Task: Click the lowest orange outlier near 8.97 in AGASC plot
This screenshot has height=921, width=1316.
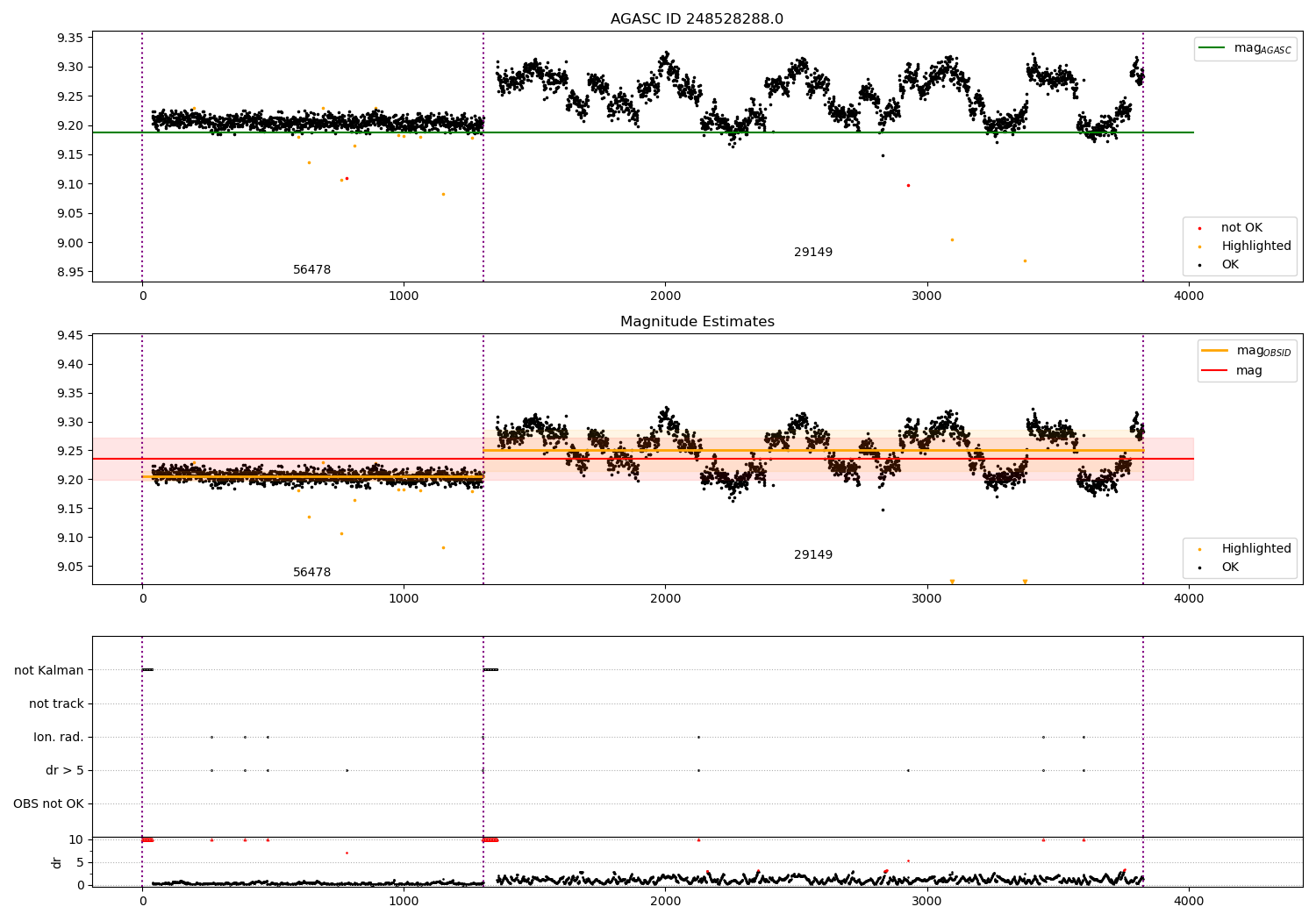Action: point(1025,261)
